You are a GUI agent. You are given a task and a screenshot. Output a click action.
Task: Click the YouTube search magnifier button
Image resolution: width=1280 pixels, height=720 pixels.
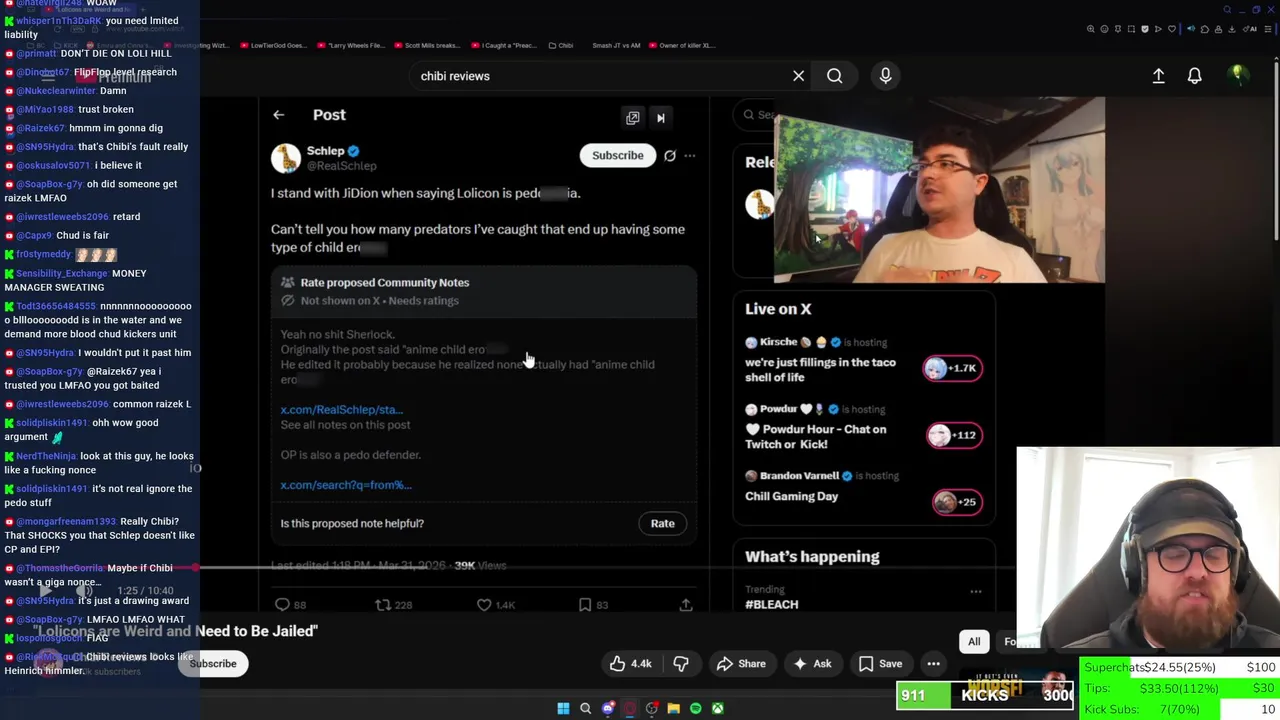click(x=834, y=76)
